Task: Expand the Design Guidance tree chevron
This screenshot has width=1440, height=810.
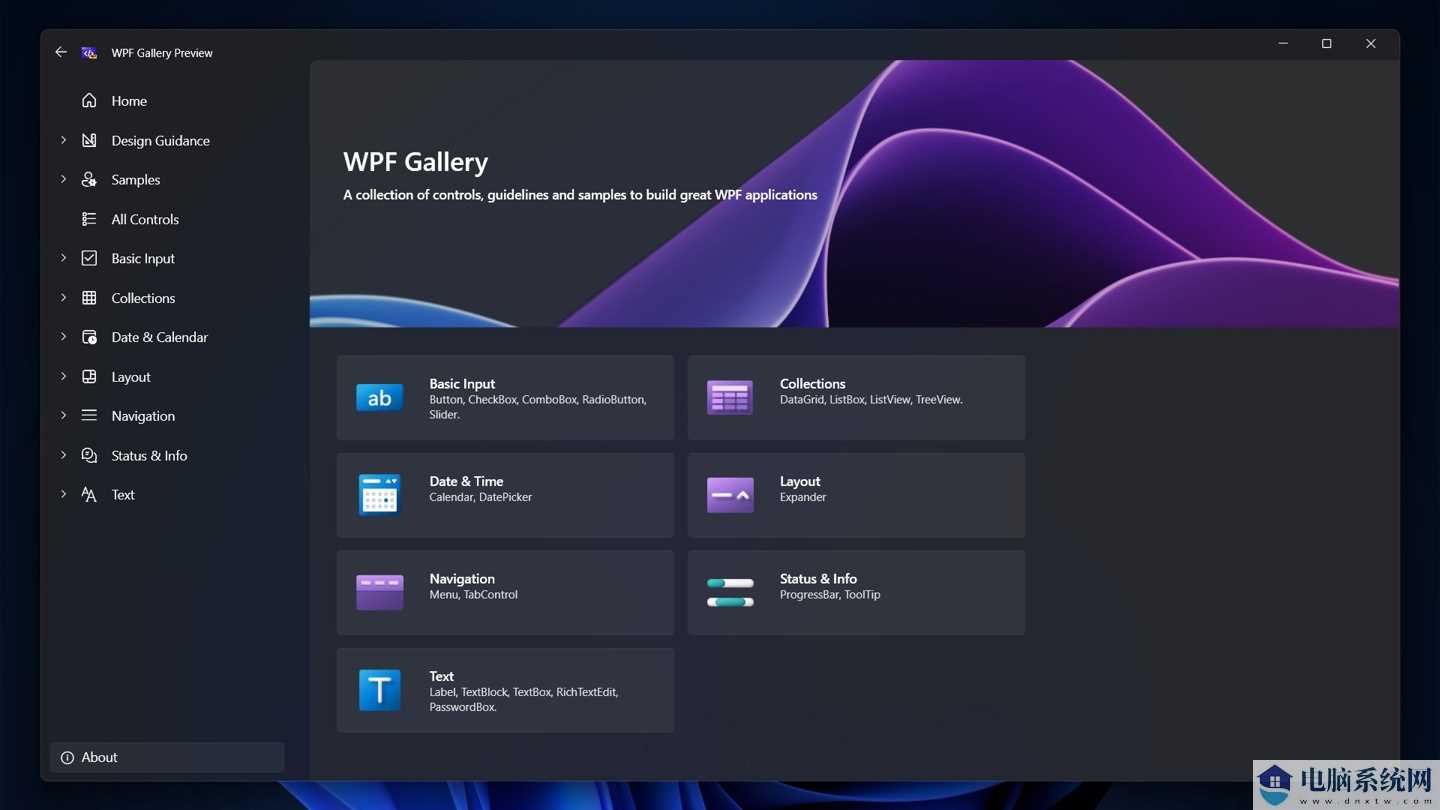Action: [63, 140]
